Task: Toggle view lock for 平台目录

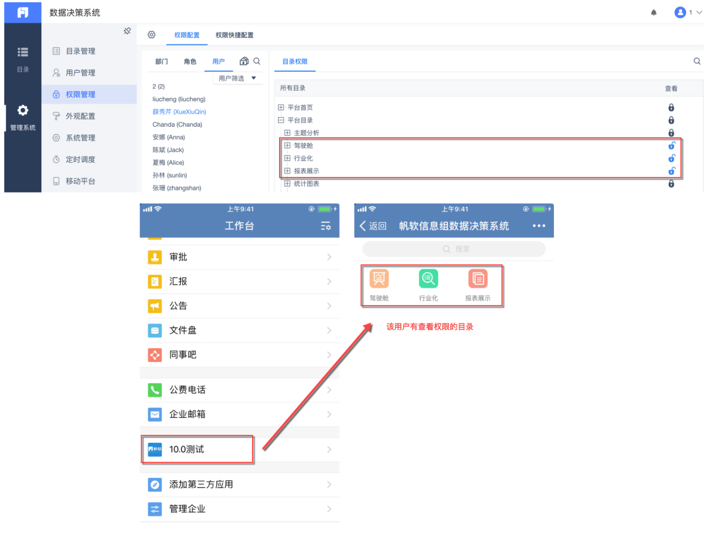Action: click(671, 120)
